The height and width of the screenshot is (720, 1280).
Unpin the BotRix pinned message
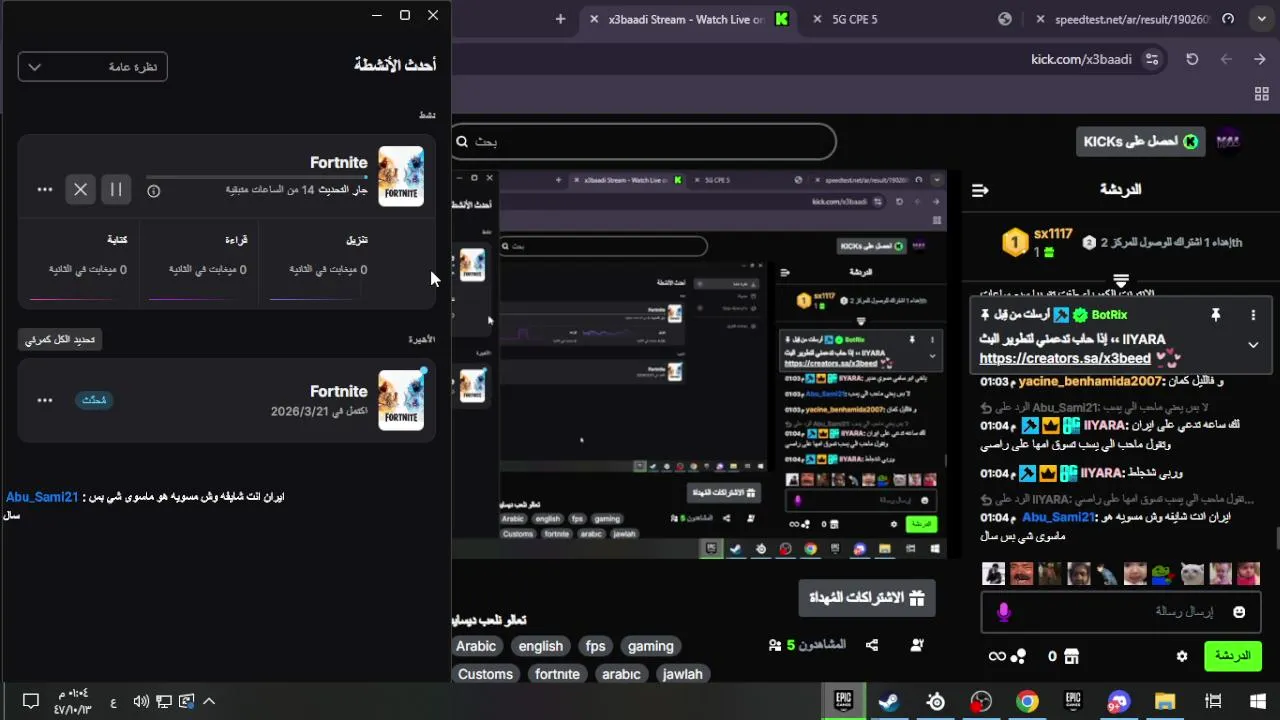tap(1216, 315)
